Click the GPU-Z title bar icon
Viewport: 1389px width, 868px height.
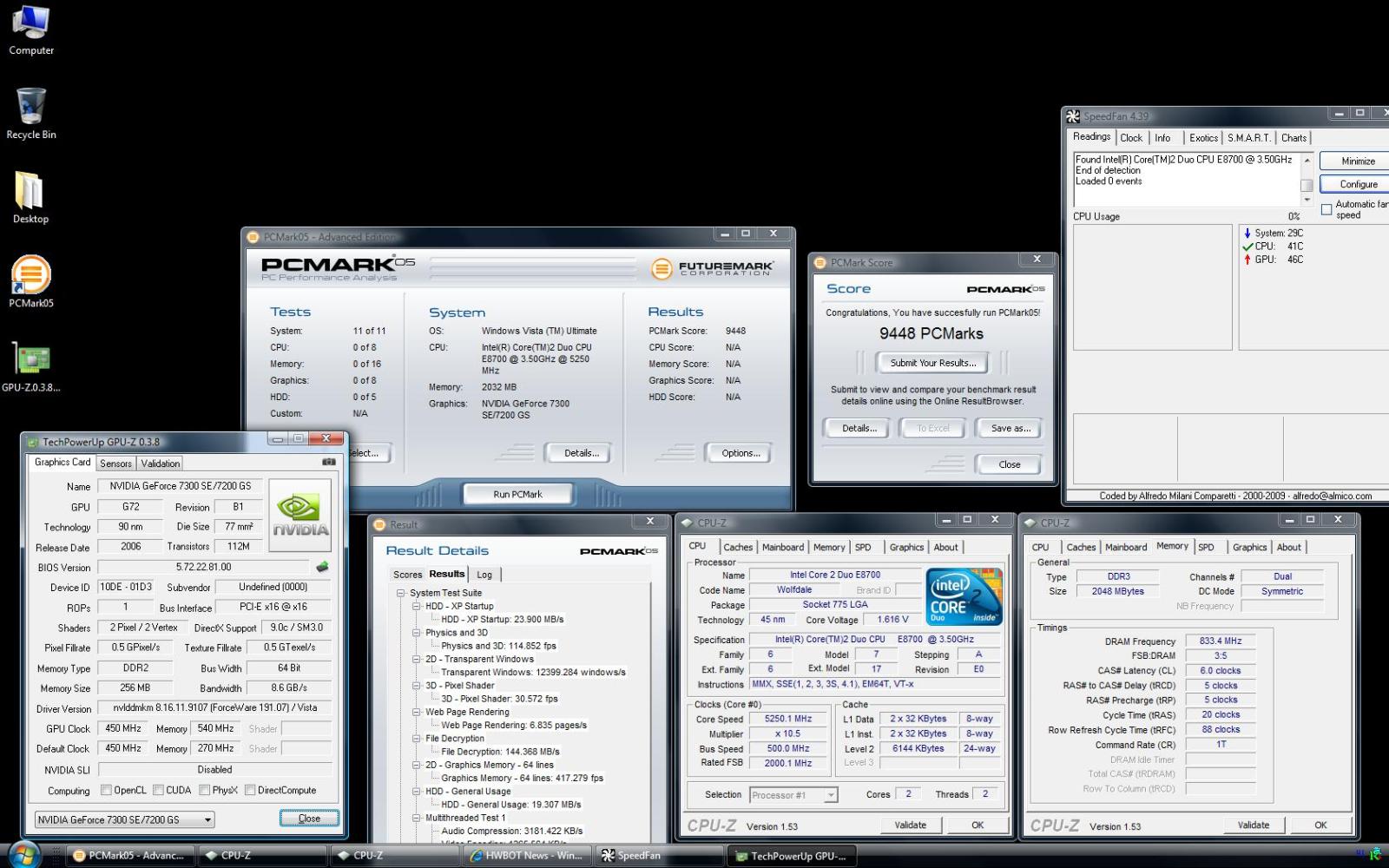(31, 442)
